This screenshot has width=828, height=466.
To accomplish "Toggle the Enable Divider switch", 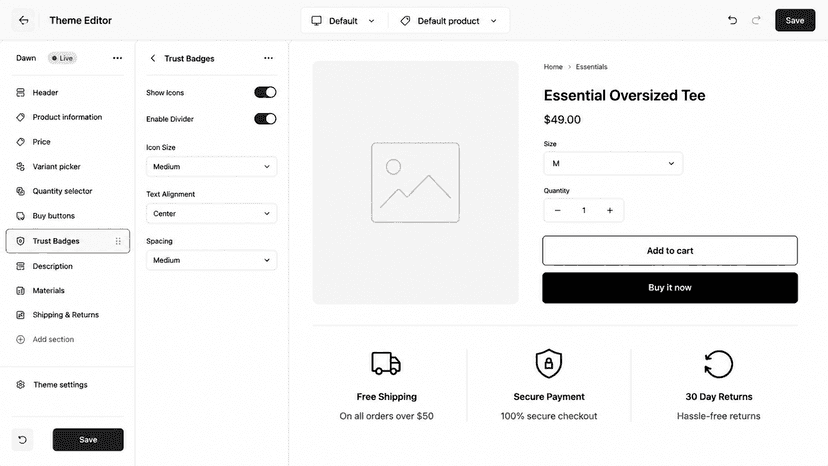I will pyautogui.click(x=265, y=119).
